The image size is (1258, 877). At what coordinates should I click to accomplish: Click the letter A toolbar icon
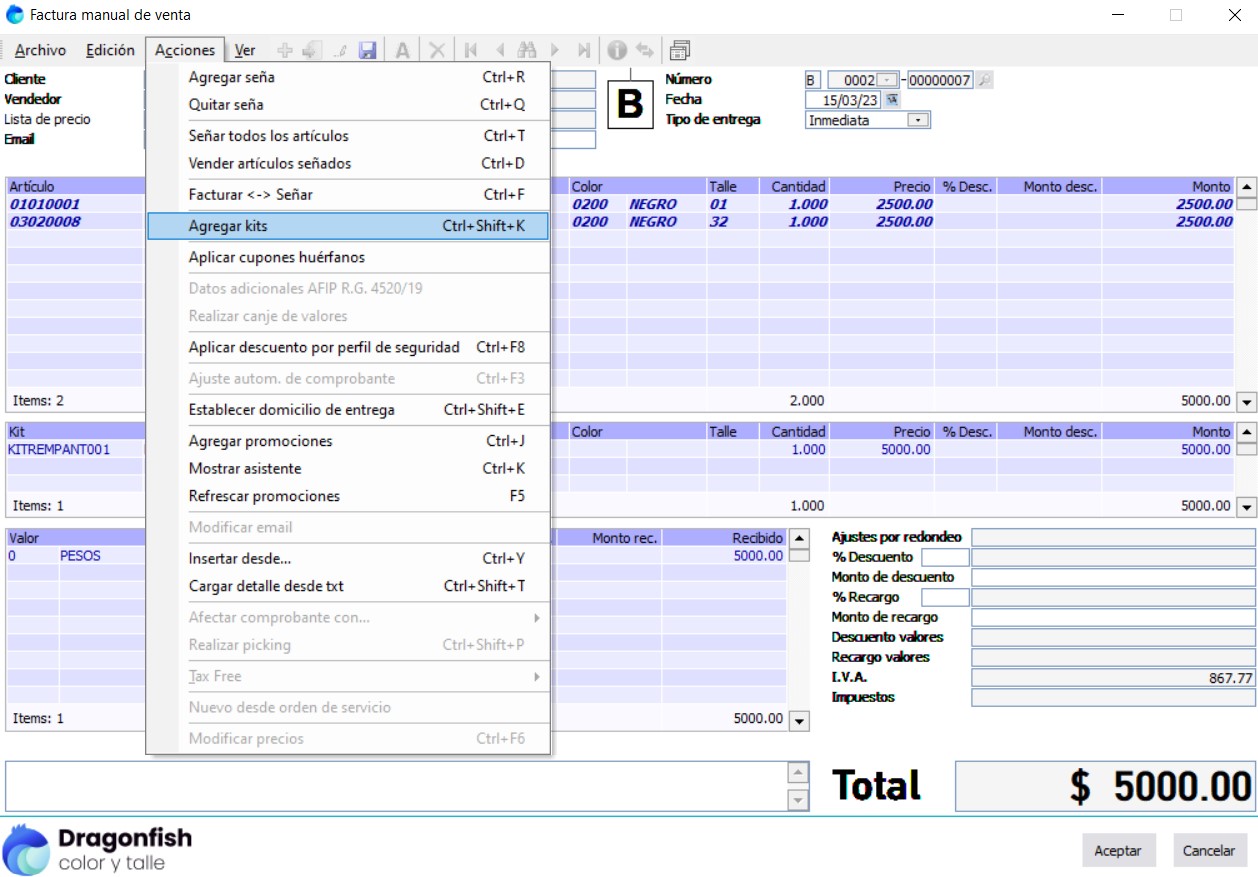(x=403, y=50)
